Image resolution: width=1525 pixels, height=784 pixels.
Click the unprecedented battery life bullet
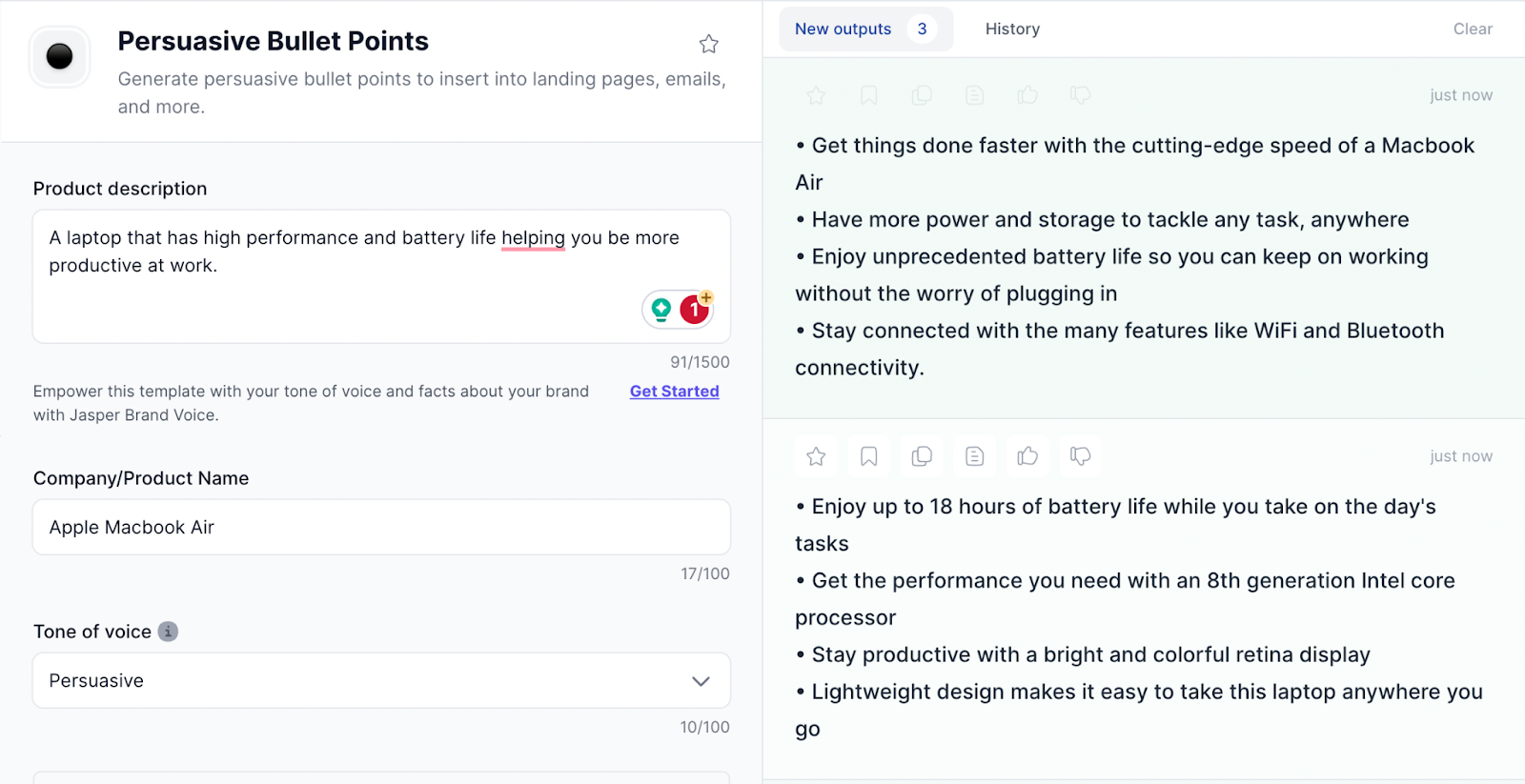click(1112, 275)
